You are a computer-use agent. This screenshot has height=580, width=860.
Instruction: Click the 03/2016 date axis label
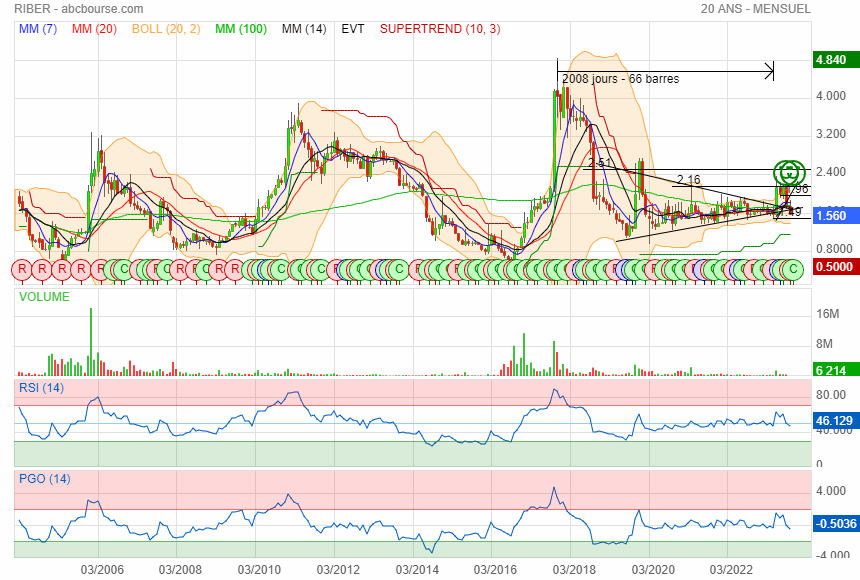(x=495, y=570)
